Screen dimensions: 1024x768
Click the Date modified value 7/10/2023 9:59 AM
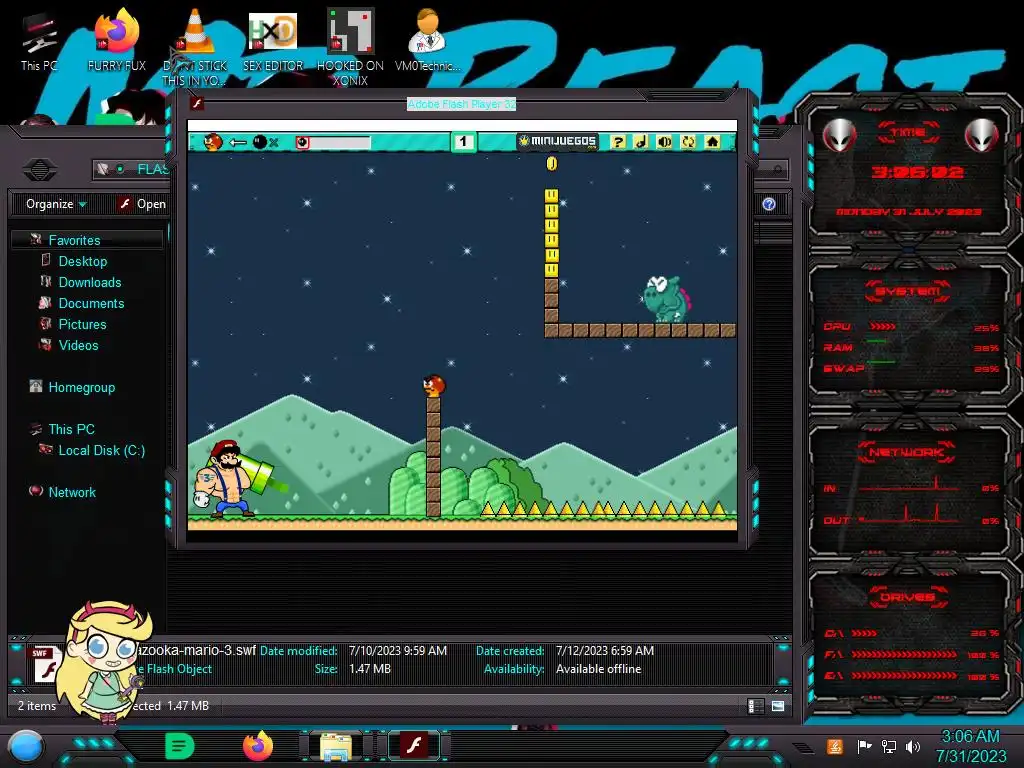pos(398,650)
